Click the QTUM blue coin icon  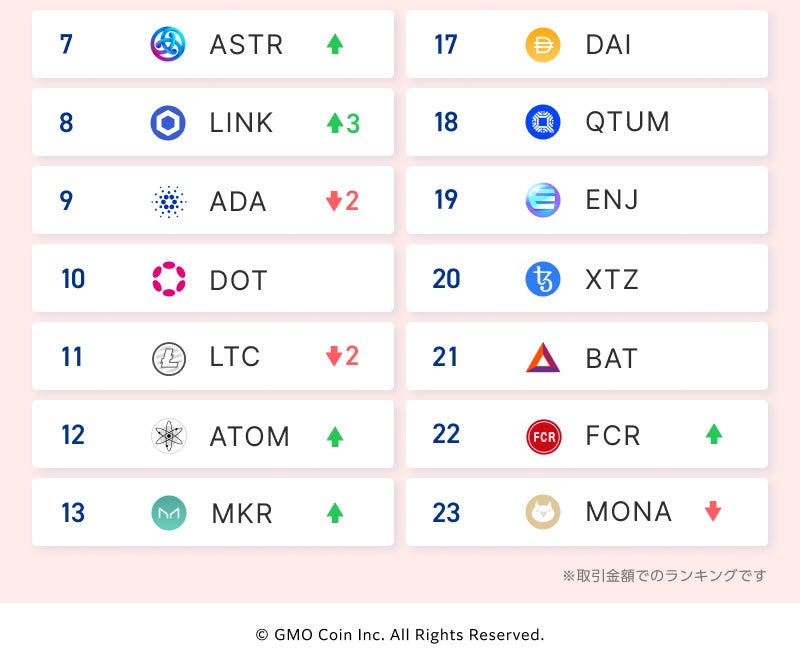[543, 122]
